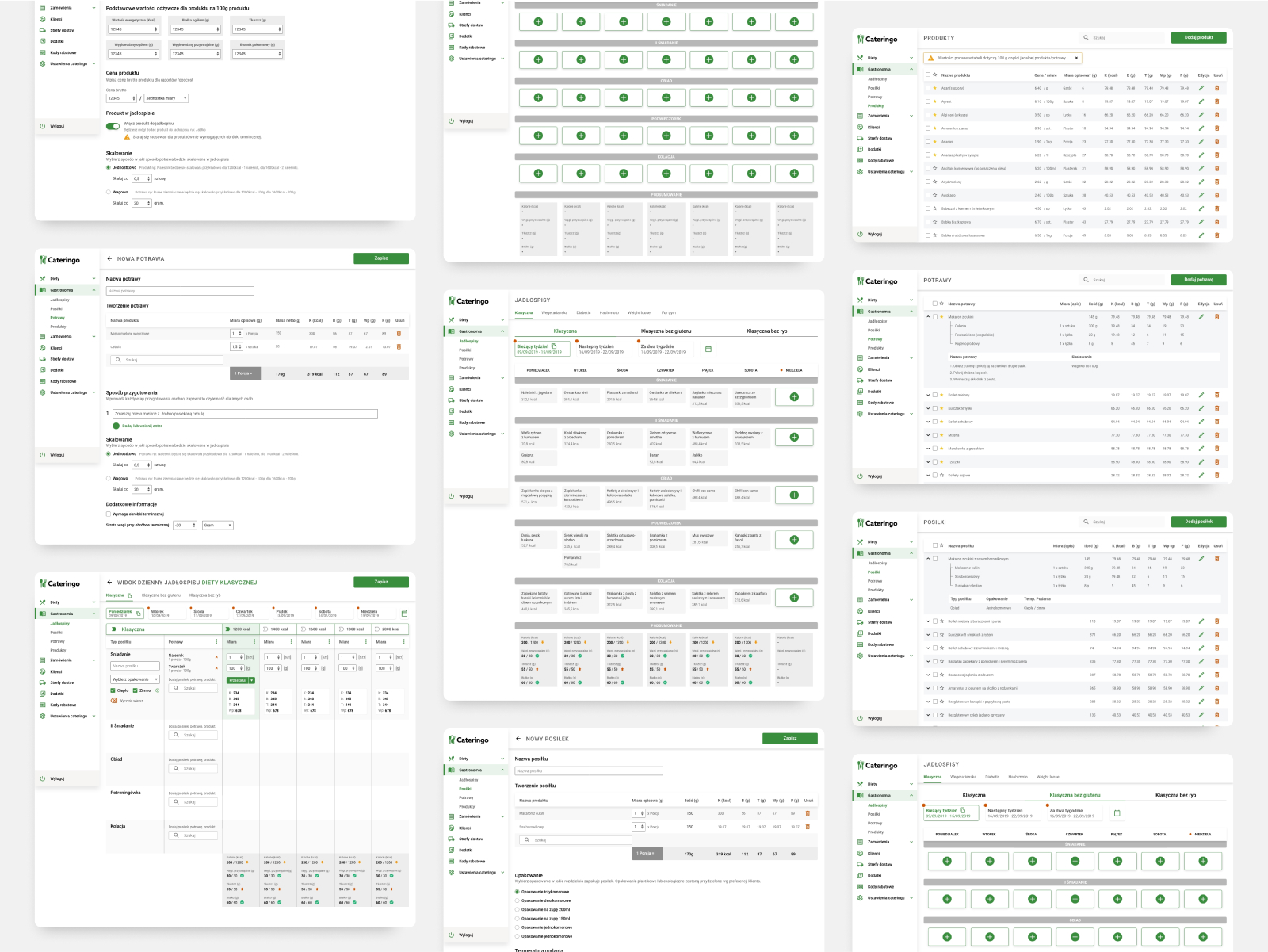Switch to the 'Klasyczna bez ryb' tab in Widok dzienny
This screenshot has width=1268, height=952.
coord(205,595)
